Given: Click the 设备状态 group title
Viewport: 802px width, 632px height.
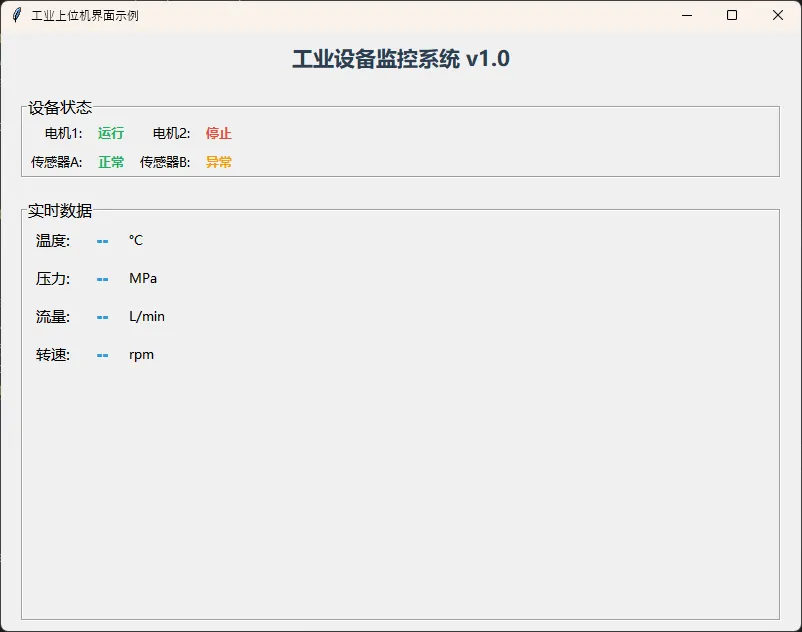Looking at the screenshot, I should [x=60, y=108].
